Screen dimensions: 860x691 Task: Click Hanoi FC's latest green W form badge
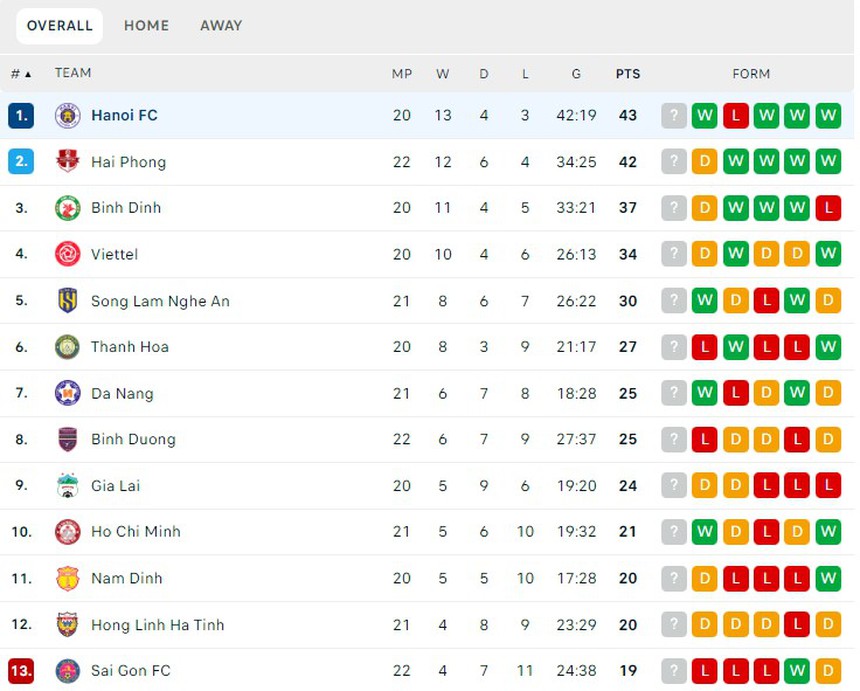828,115
